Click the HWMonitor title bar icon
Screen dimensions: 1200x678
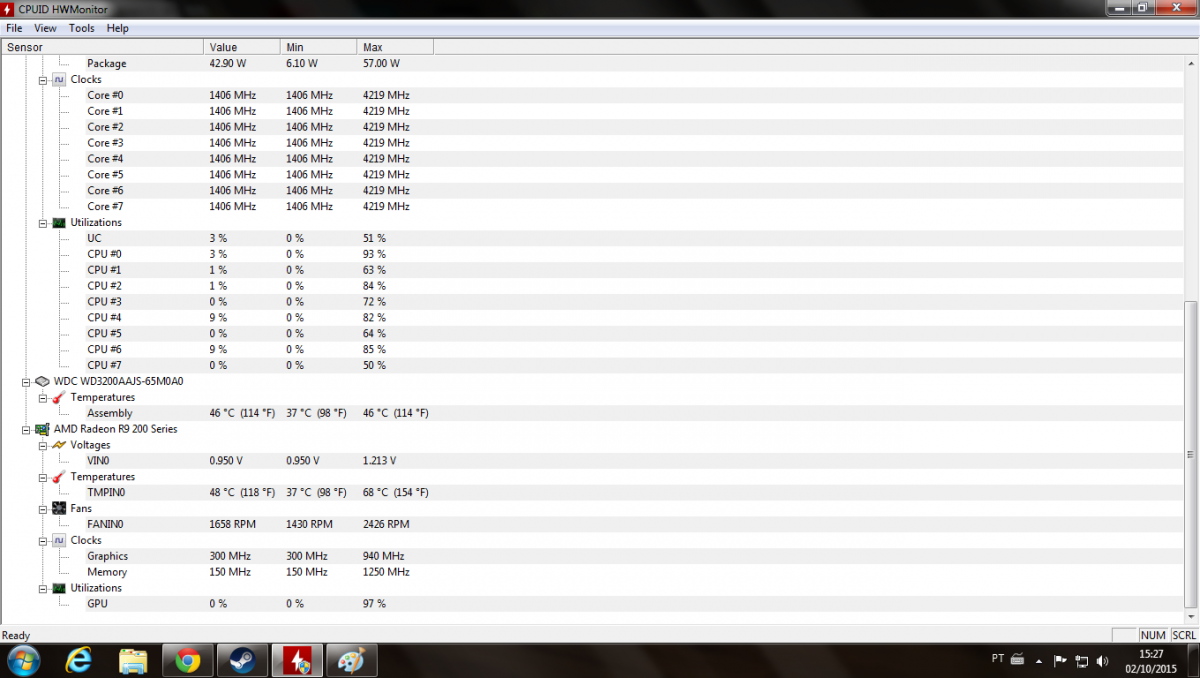[x=9, y=8]
